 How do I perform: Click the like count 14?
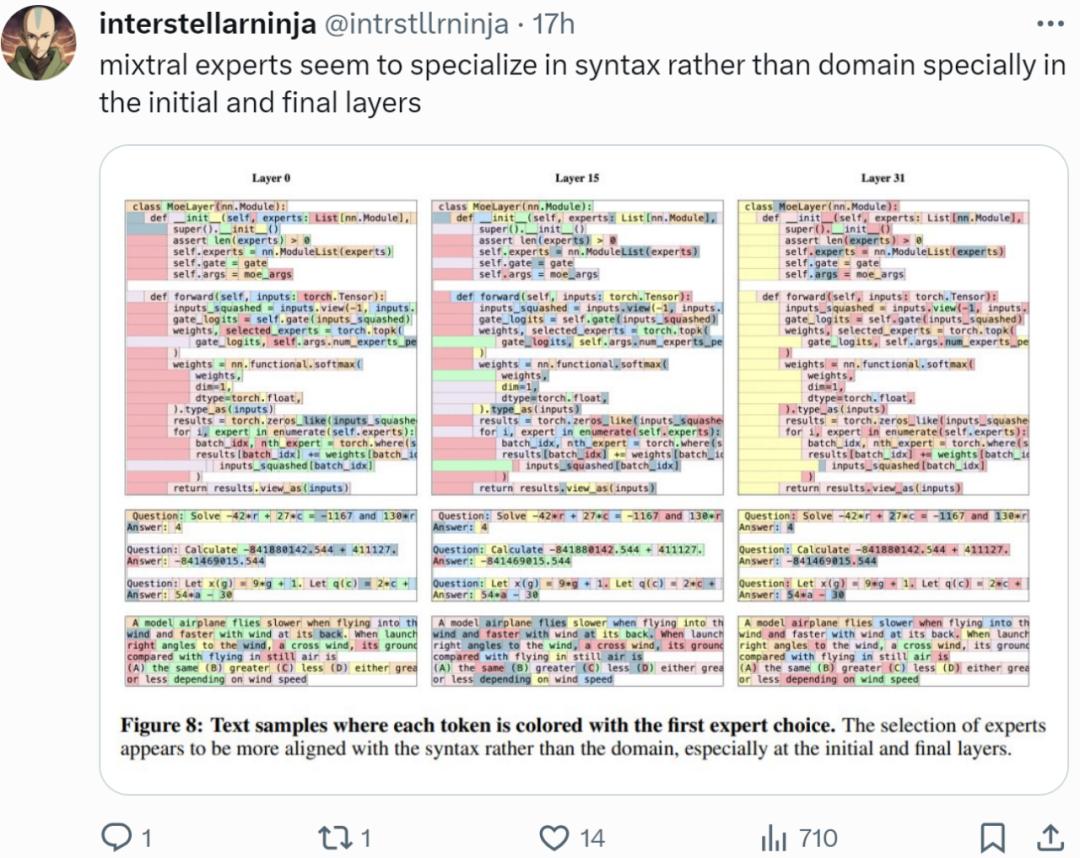click(592, 837)
